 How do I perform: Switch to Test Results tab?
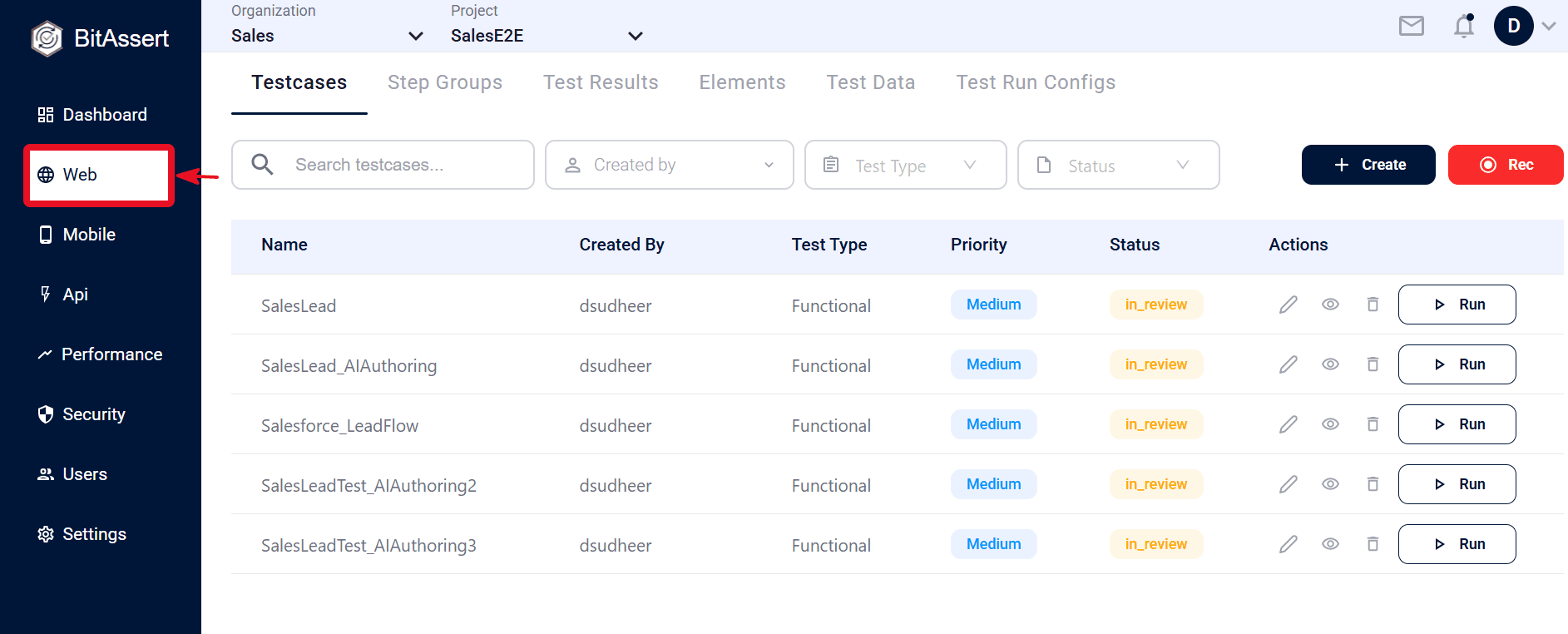(601, 82)
